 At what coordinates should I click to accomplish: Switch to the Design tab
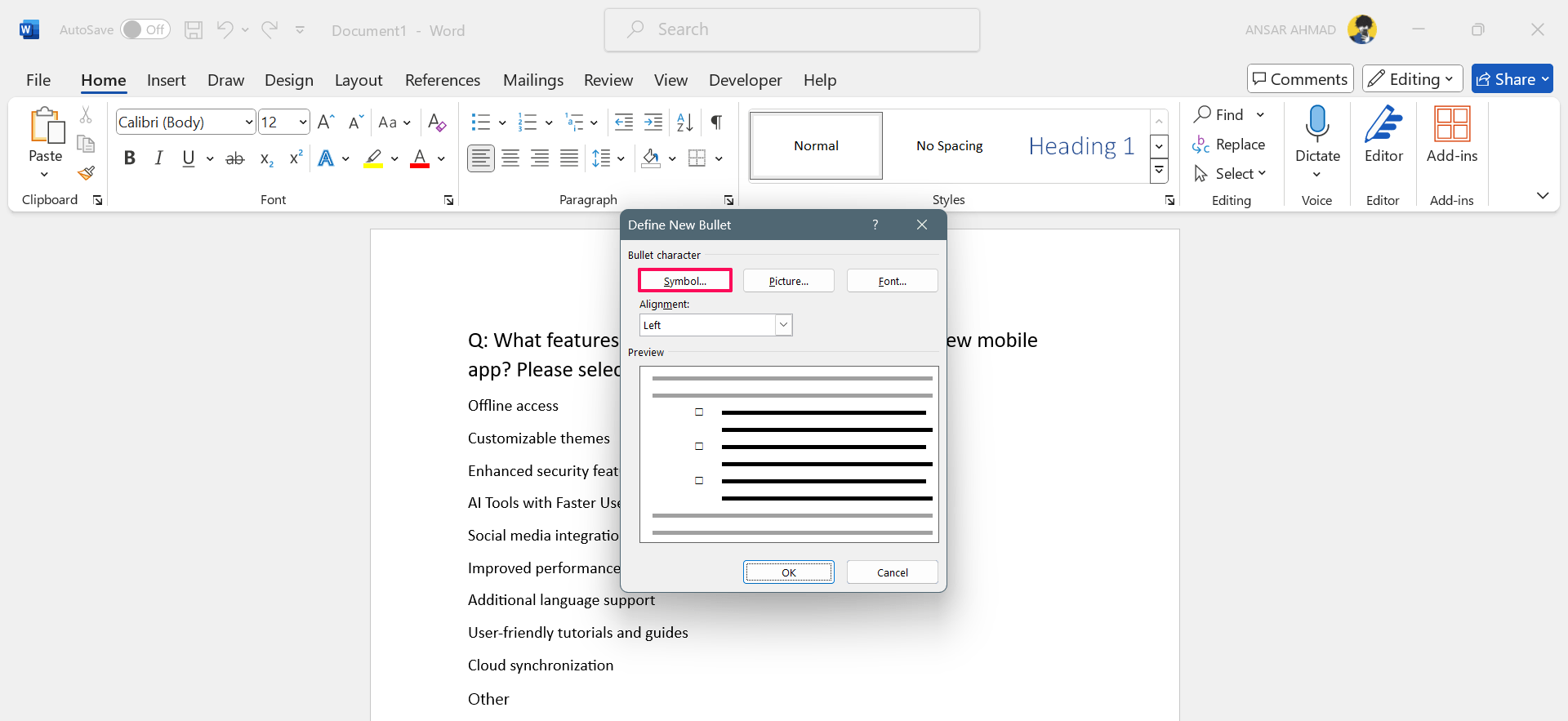pos(288,80)
